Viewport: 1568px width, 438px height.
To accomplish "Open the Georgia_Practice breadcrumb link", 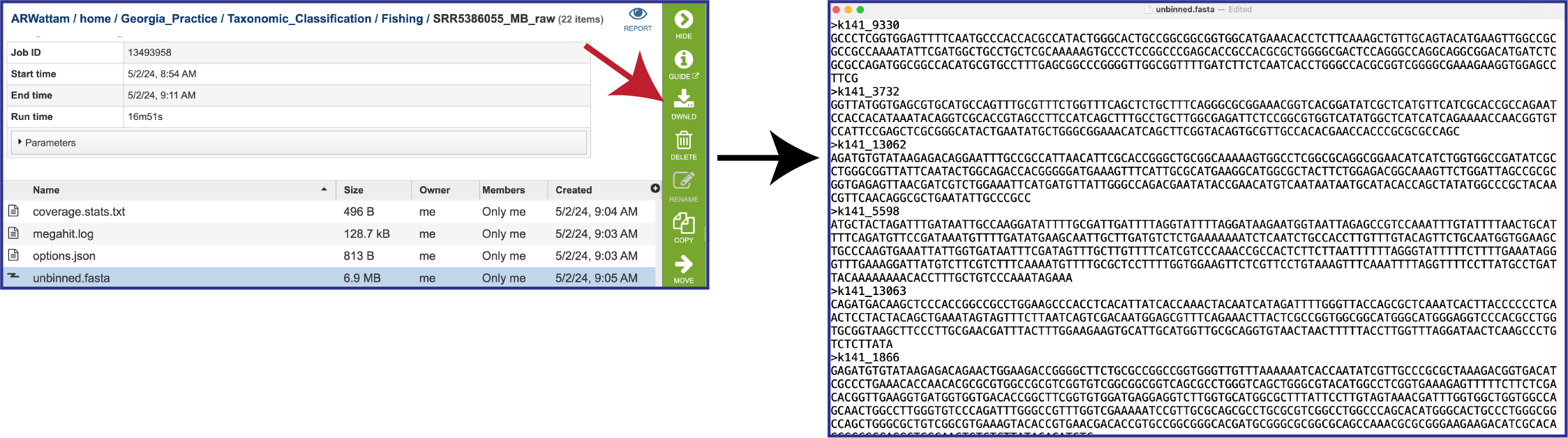I will click(x=169, y=19).
